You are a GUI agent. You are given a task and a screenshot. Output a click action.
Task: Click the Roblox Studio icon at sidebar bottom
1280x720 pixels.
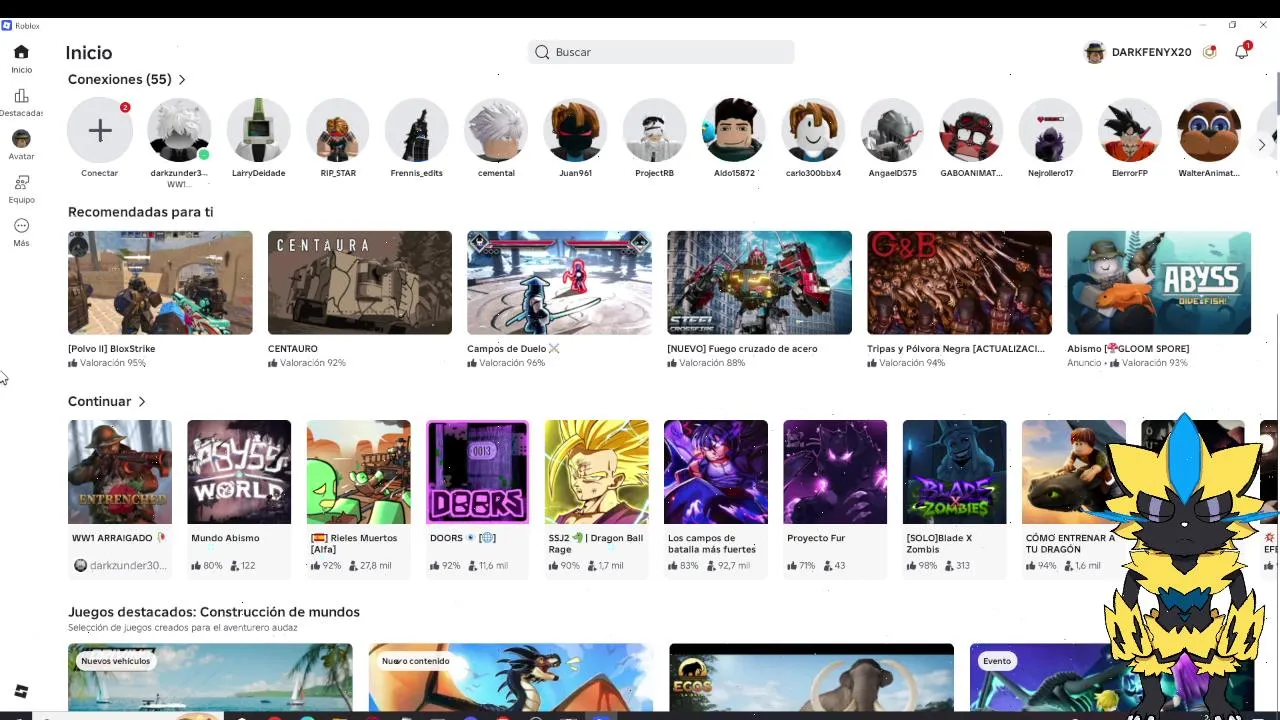[x=21, y=691]
